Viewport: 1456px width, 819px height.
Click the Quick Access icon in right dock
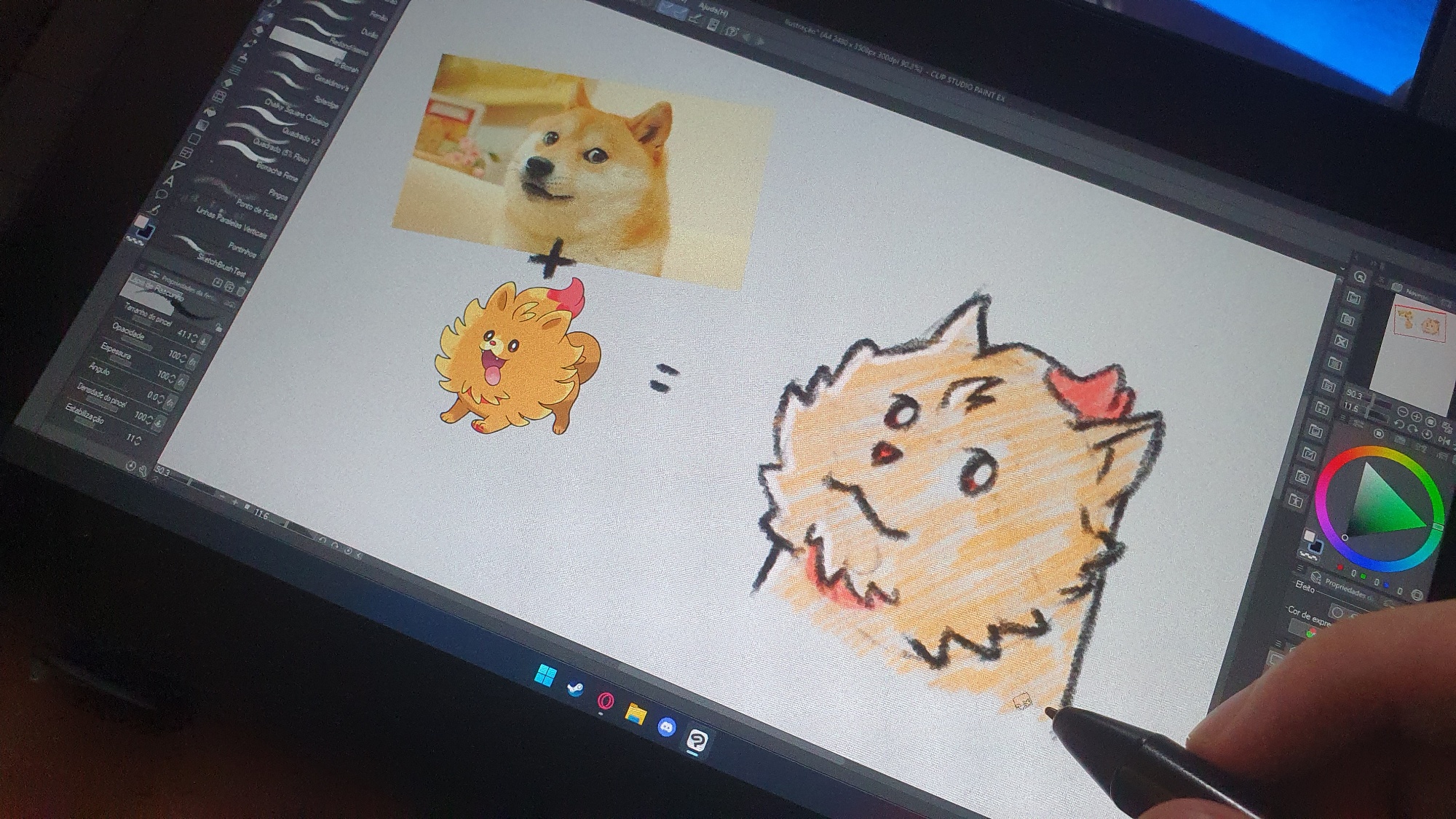point(1360,277)
